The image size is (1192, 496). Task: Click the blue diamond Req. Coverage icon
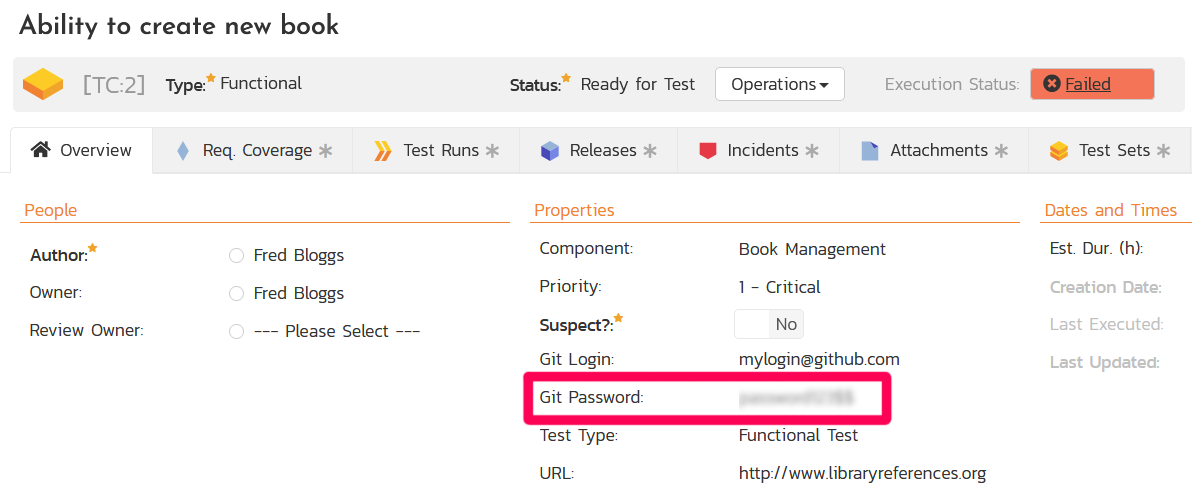182,151
